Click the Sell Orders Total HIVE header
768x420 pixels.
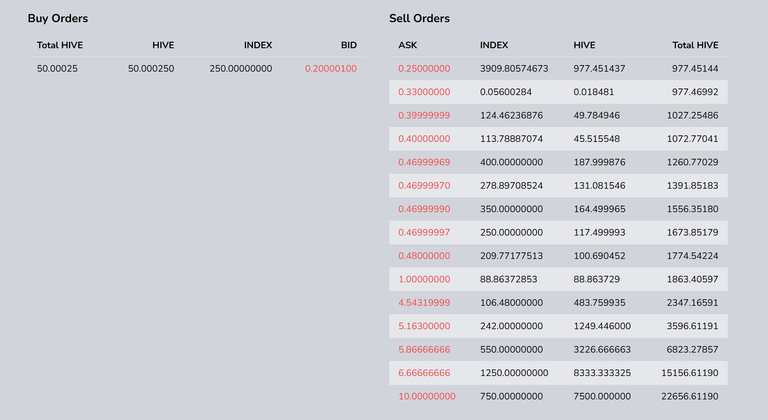point(695,45)
